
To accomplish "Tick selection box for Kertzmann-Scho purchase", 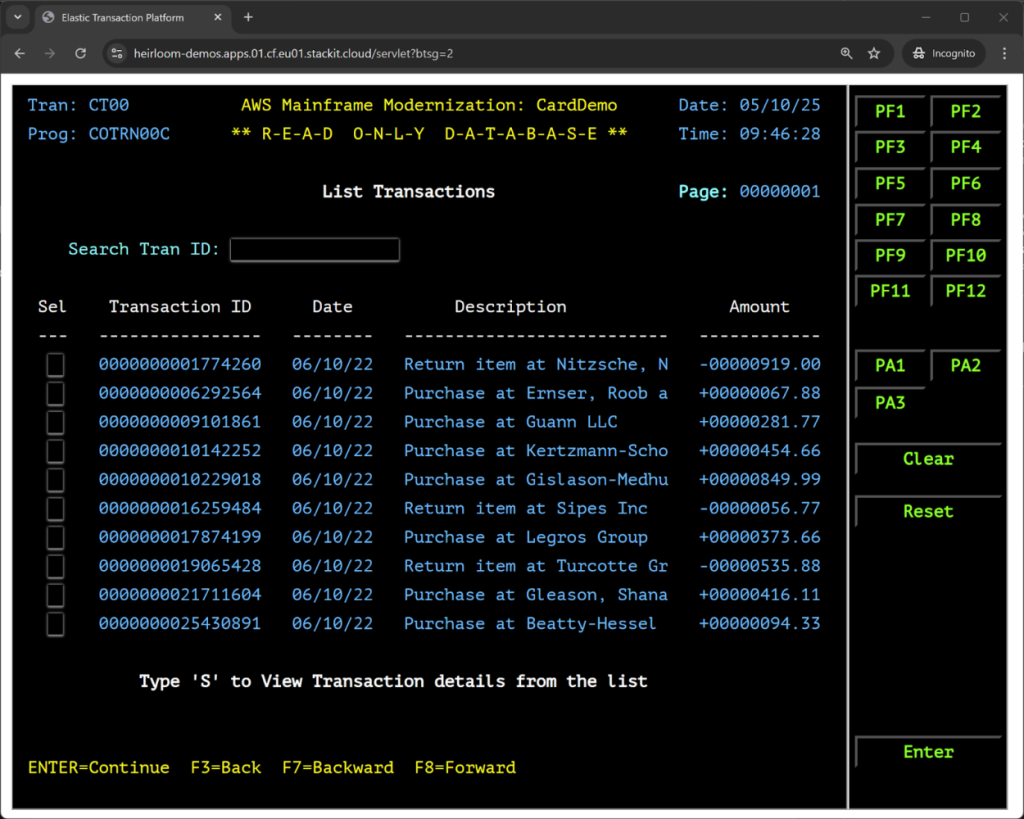I will coord(56,451).
